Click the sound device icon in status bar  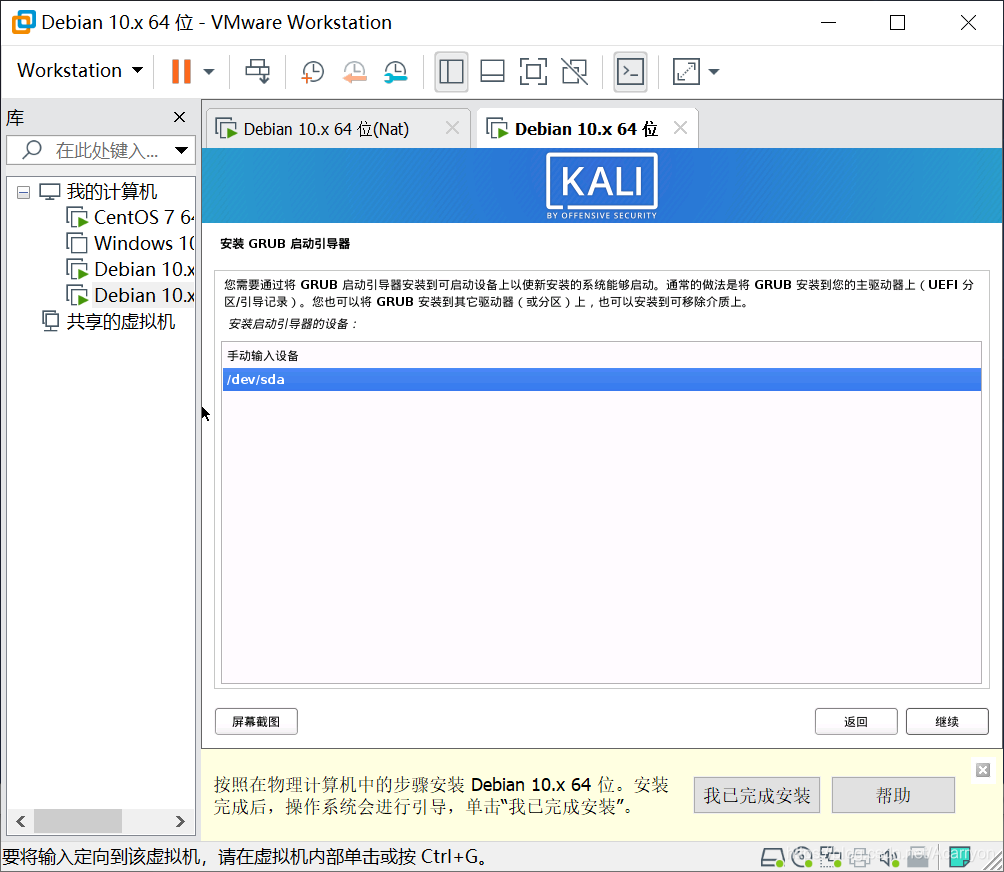coord(889,857)
